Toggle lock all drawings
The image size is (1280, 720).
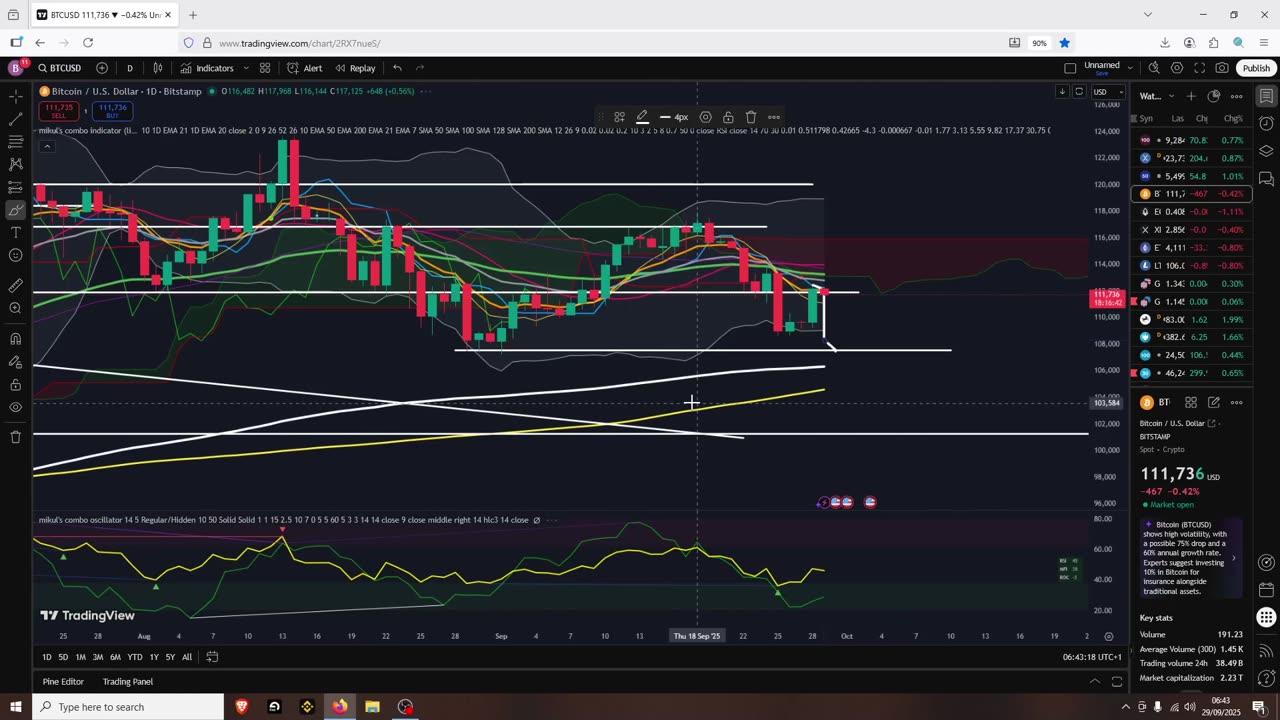[15, 384]
